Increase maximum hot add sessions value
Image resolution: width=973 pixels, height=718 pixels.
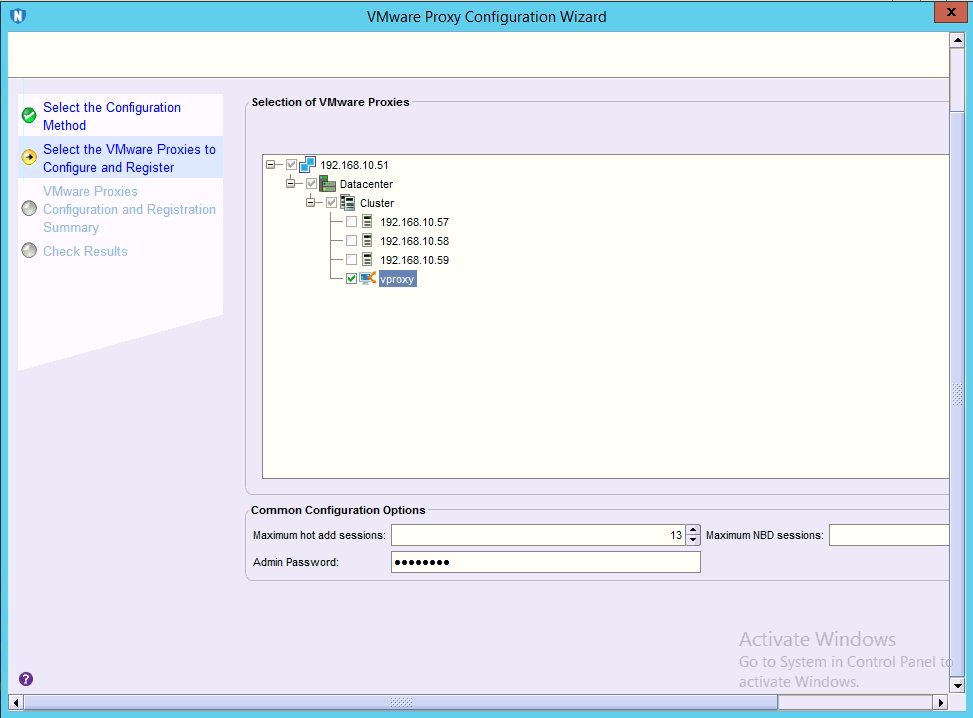pos(693,530)
